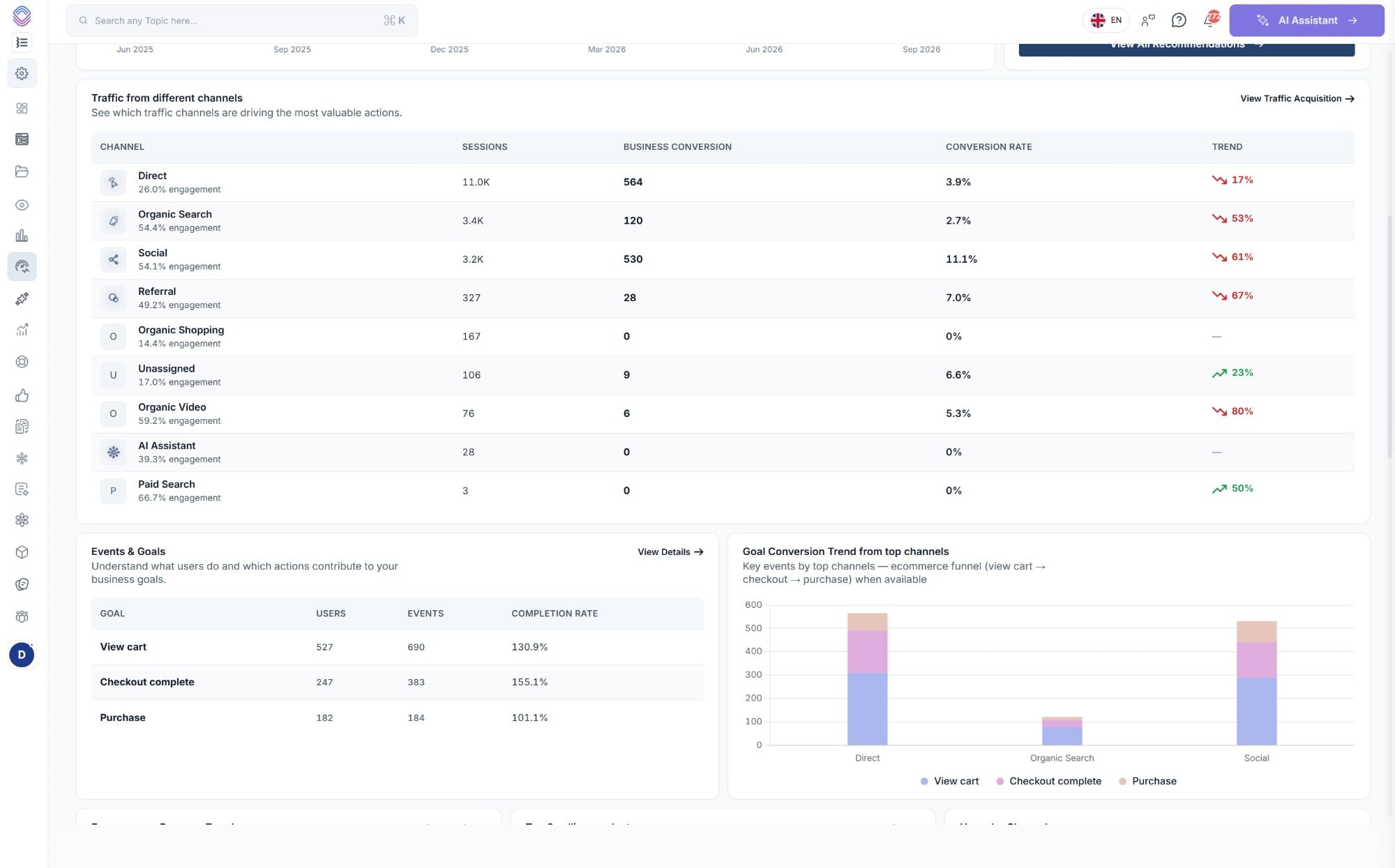Open View Details for Events & Goals
This screenshot has height=868, width=1395.
click(x=670, y=551)
